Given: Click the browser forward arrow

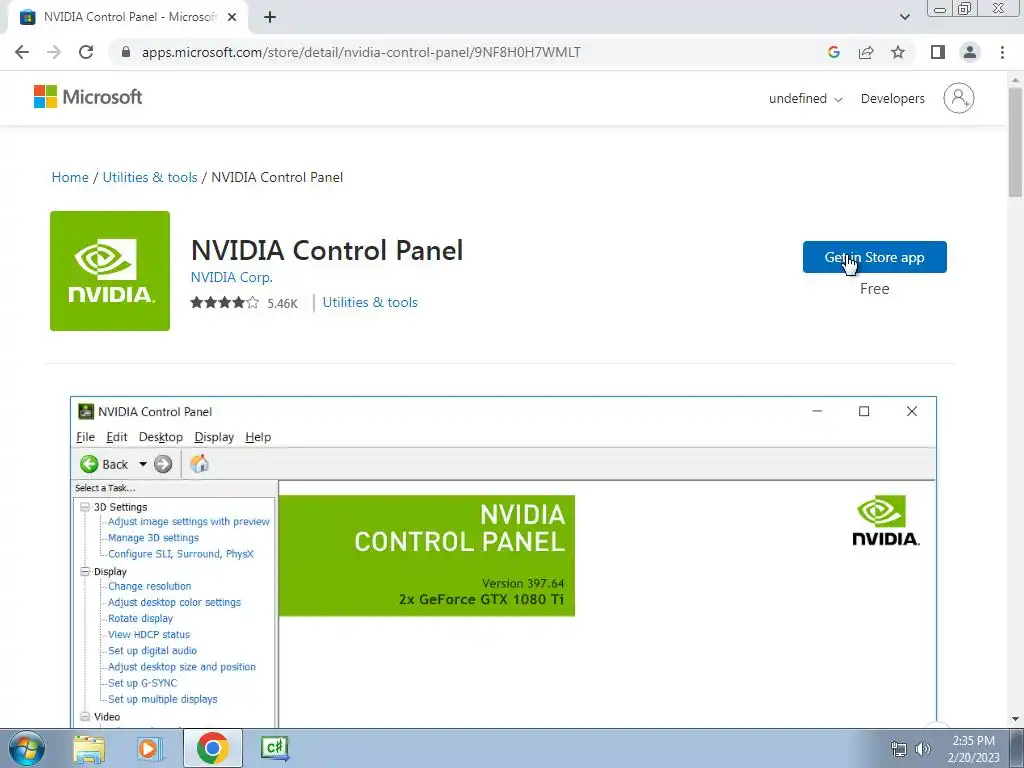Looking at the screenshot, I should [x=54, y=52].
